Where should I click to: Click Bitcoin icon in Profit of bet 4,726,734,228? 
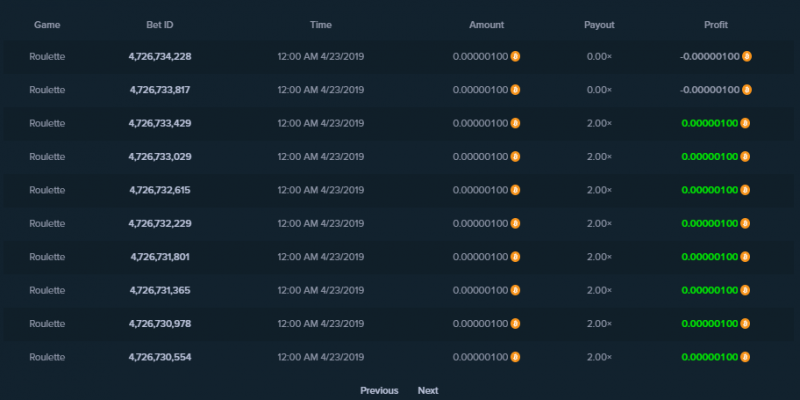[746, 57]
